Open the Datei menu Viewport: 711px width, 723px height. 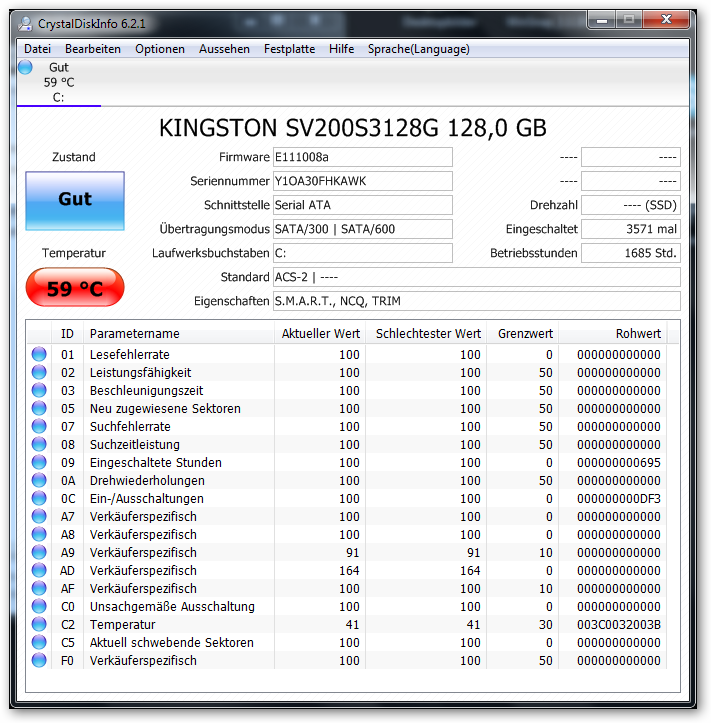[x=37, y=49]
